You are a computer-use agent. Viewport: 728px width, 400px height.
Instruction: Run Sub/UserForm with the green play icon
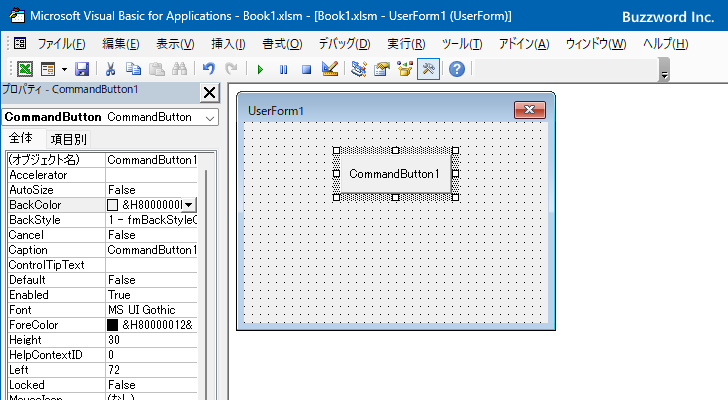click(260, 70)
